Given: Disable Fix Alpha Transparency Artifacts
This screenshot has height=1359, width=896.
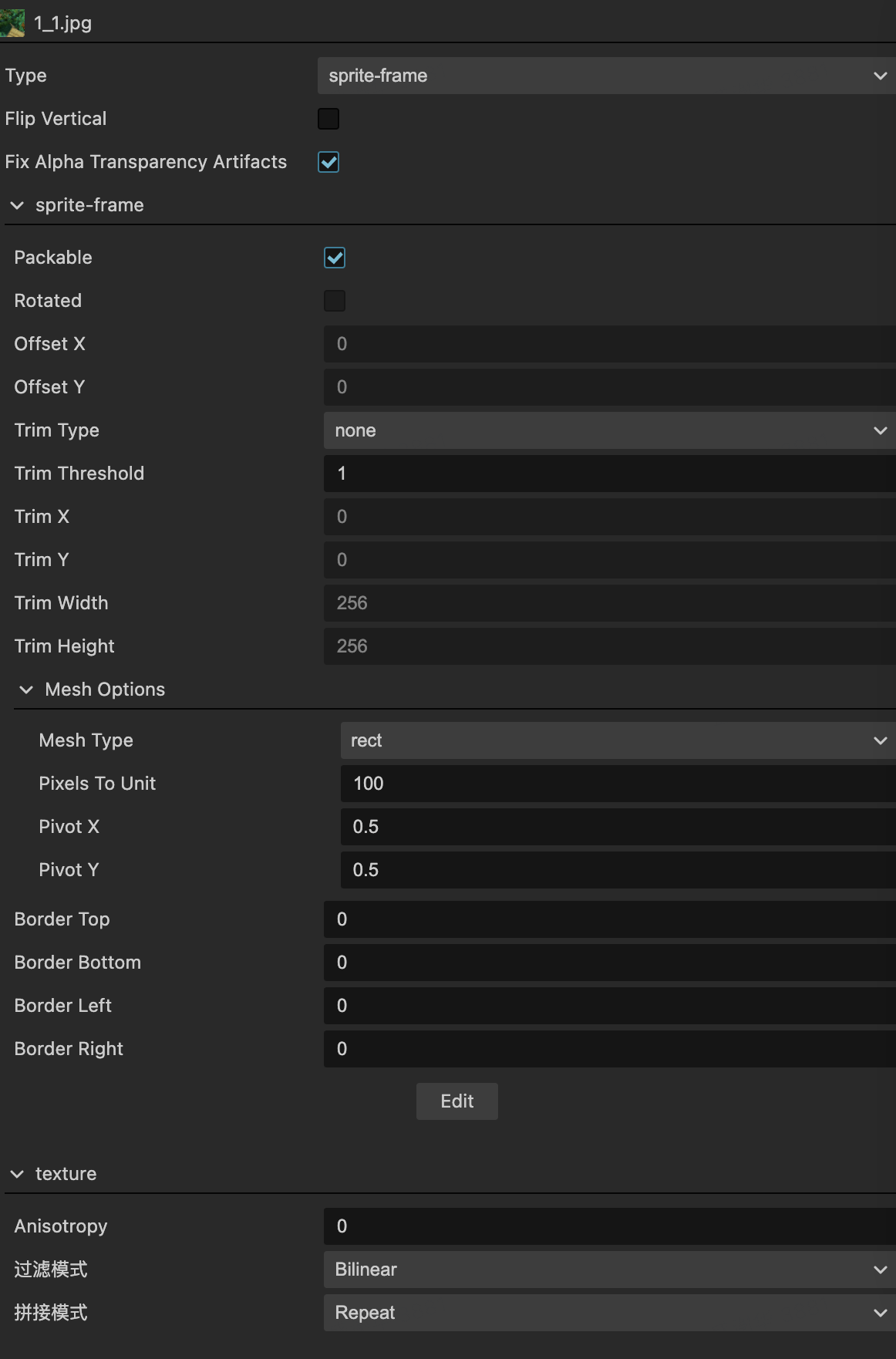Looking at the screenshot, I should [328, 162].
